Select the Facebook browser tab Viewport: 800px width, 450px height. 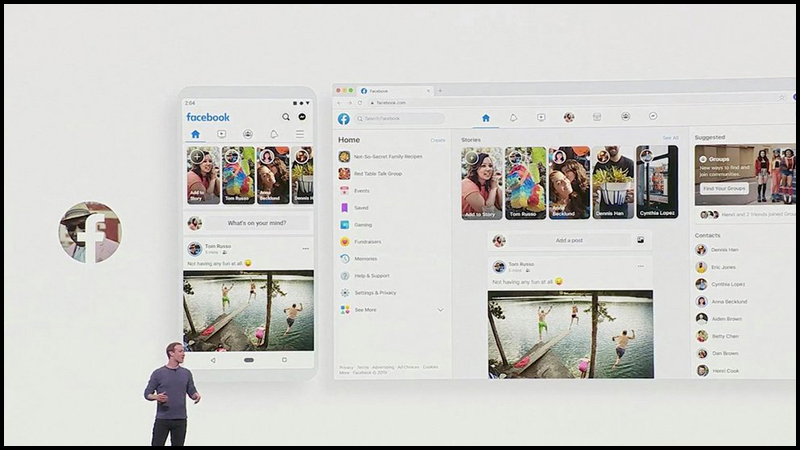click(396, 91)
